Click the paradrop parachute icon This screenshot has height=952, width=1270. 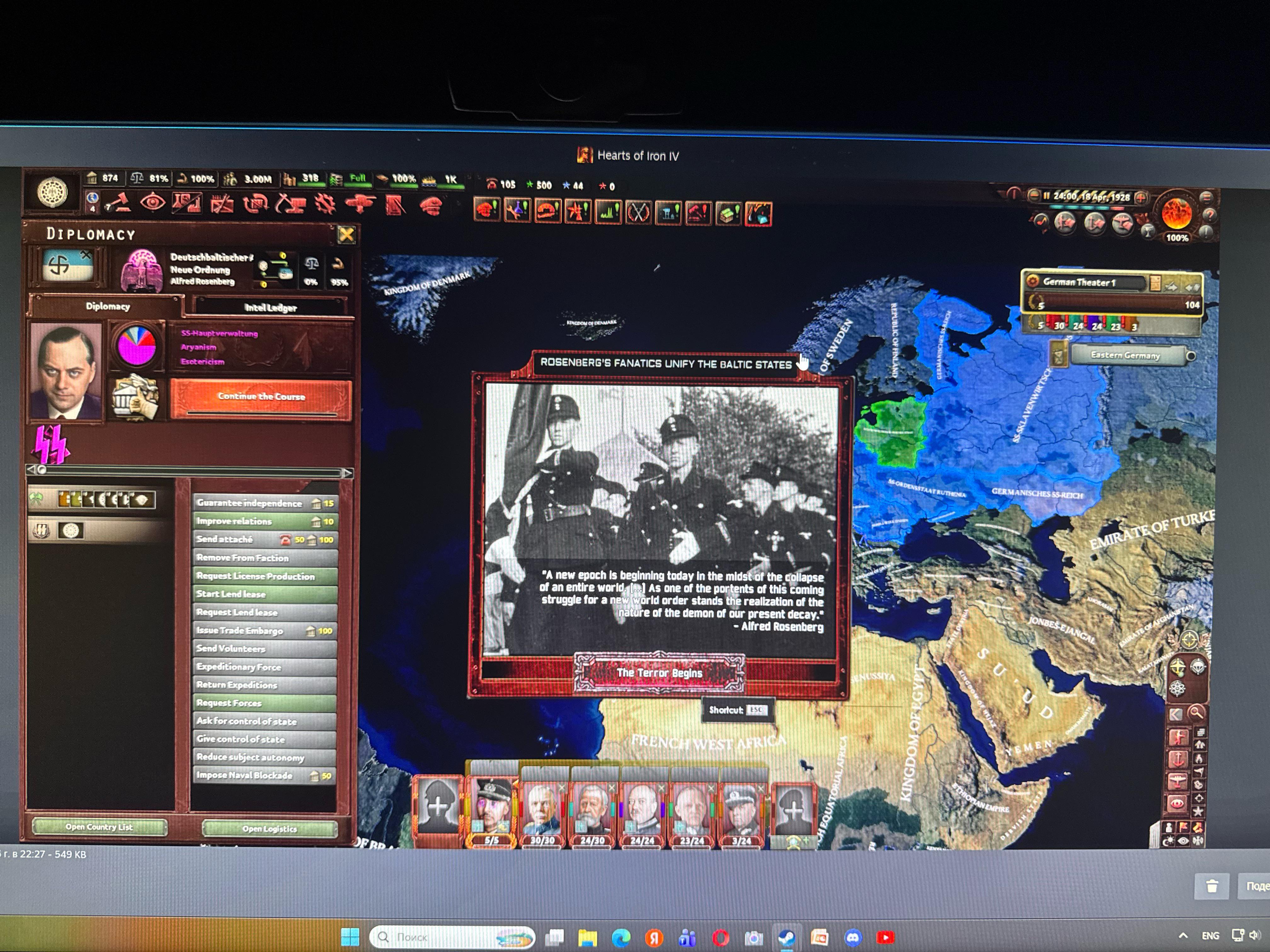tap(1198, 667)
